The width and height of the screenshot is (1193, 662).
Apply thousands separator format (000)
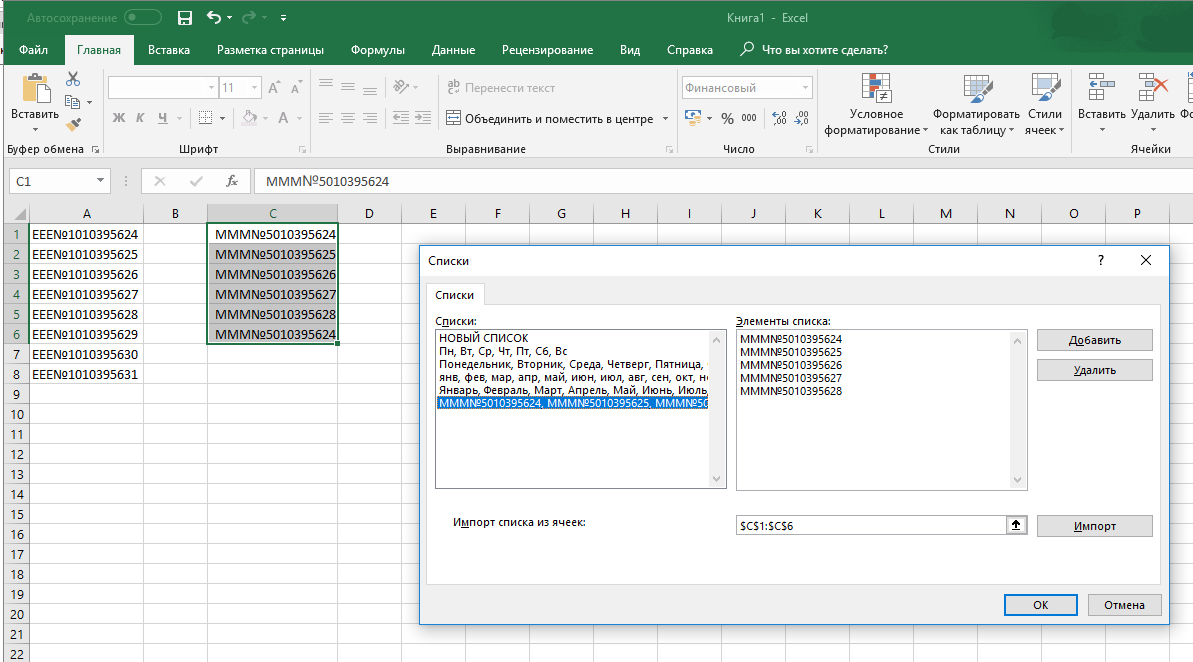(749, 118)
